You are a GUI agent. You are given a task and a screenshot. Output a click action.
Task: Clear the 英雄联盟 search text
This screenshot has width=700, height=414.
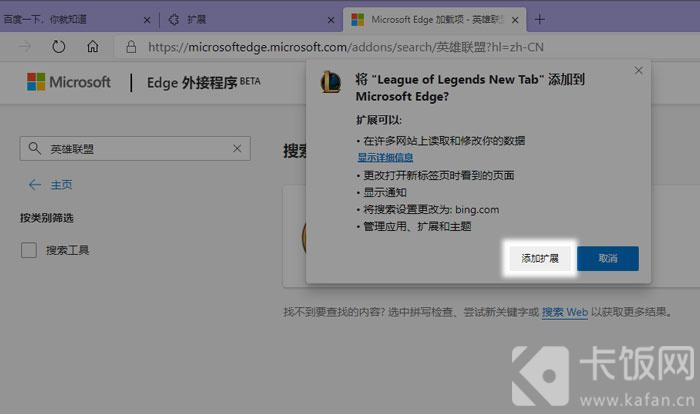237,148
